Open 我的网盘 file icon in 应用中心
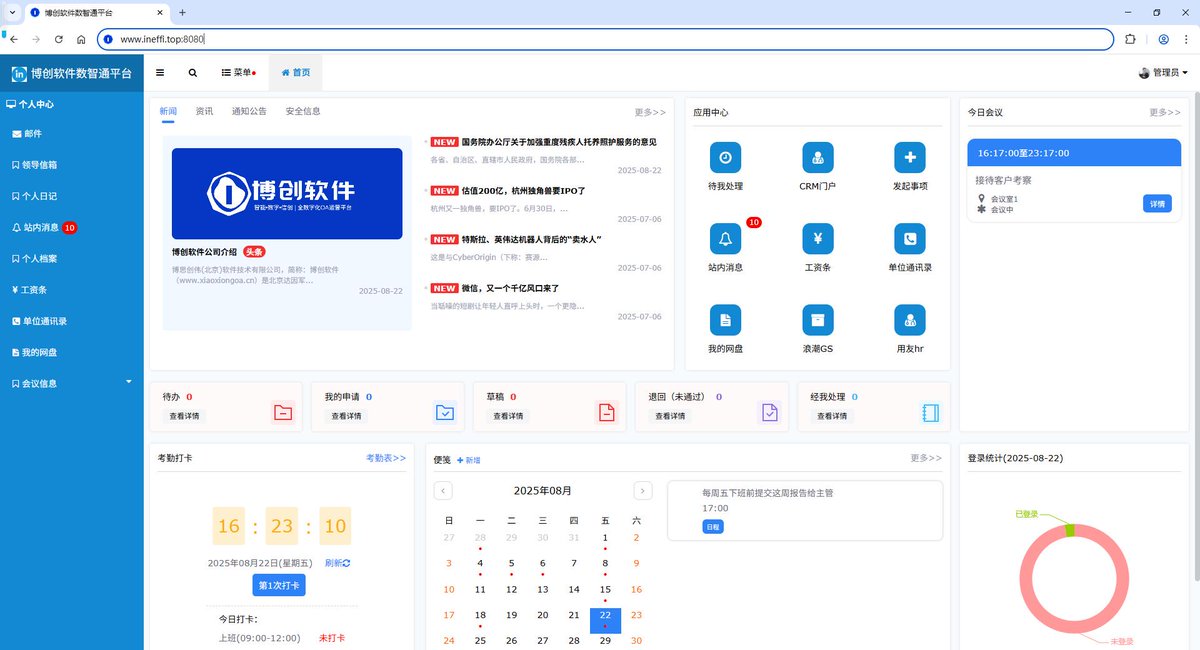This screenshot has height=650, width=1200. coord(725,320)
